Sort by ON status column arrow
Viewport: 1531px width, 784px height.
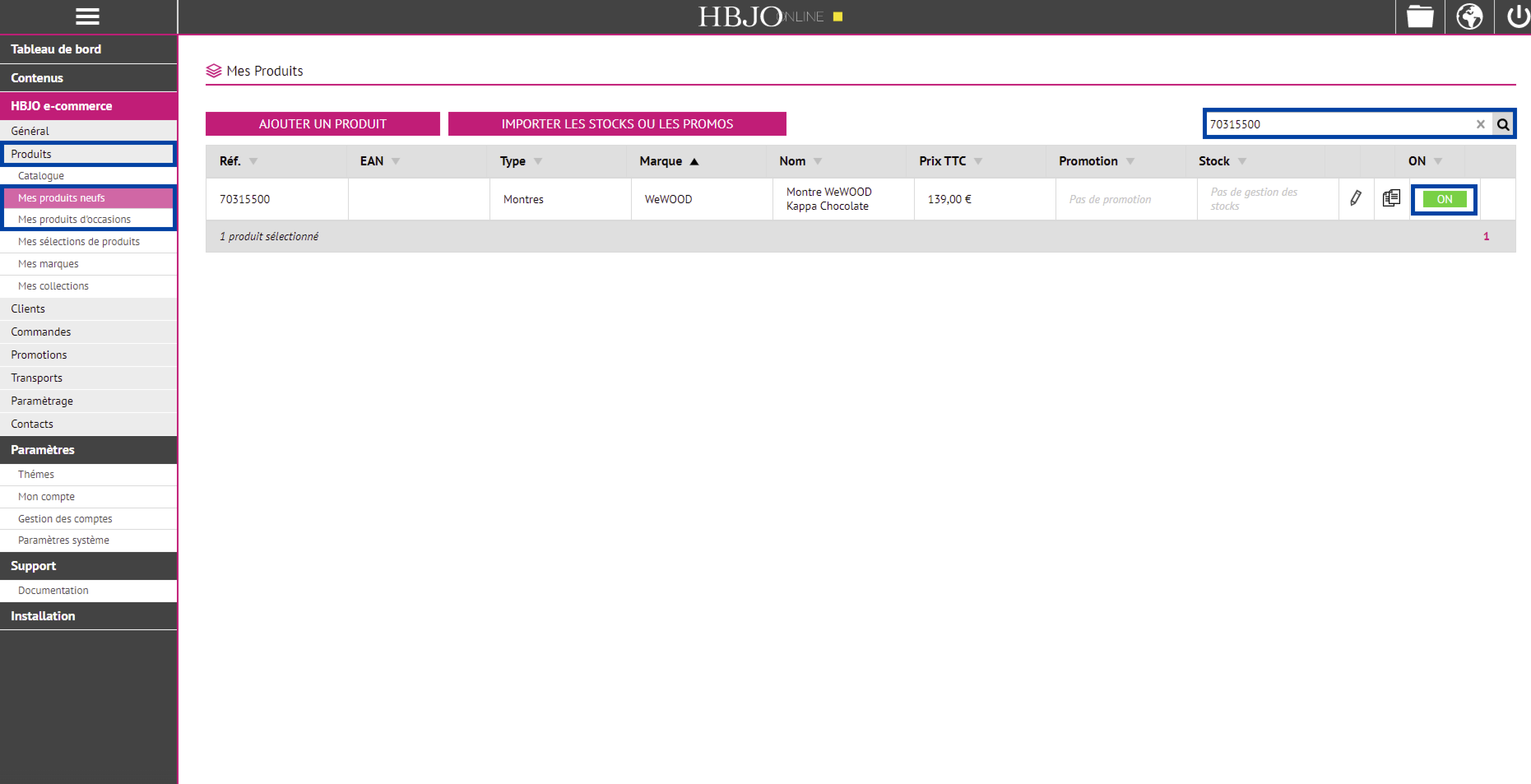(x=1438, y=162)
